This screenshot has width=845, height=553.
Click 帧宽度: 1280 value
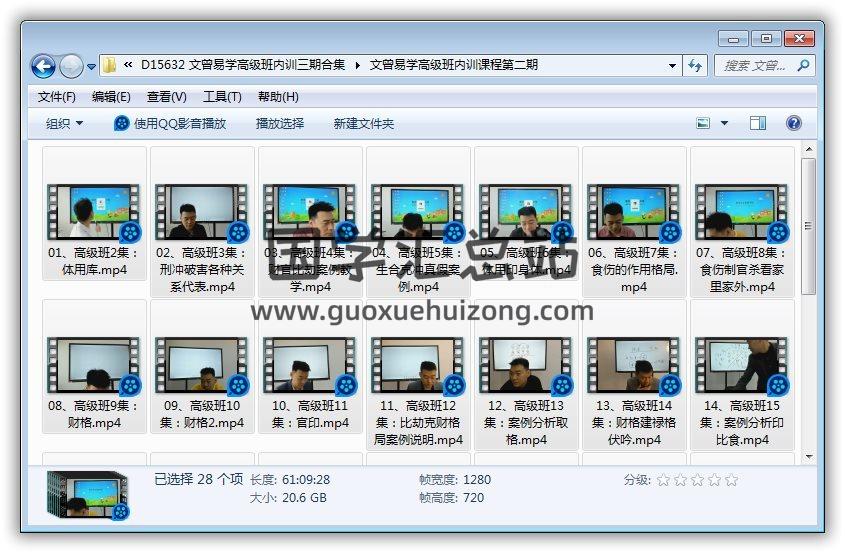coord(477,480)
